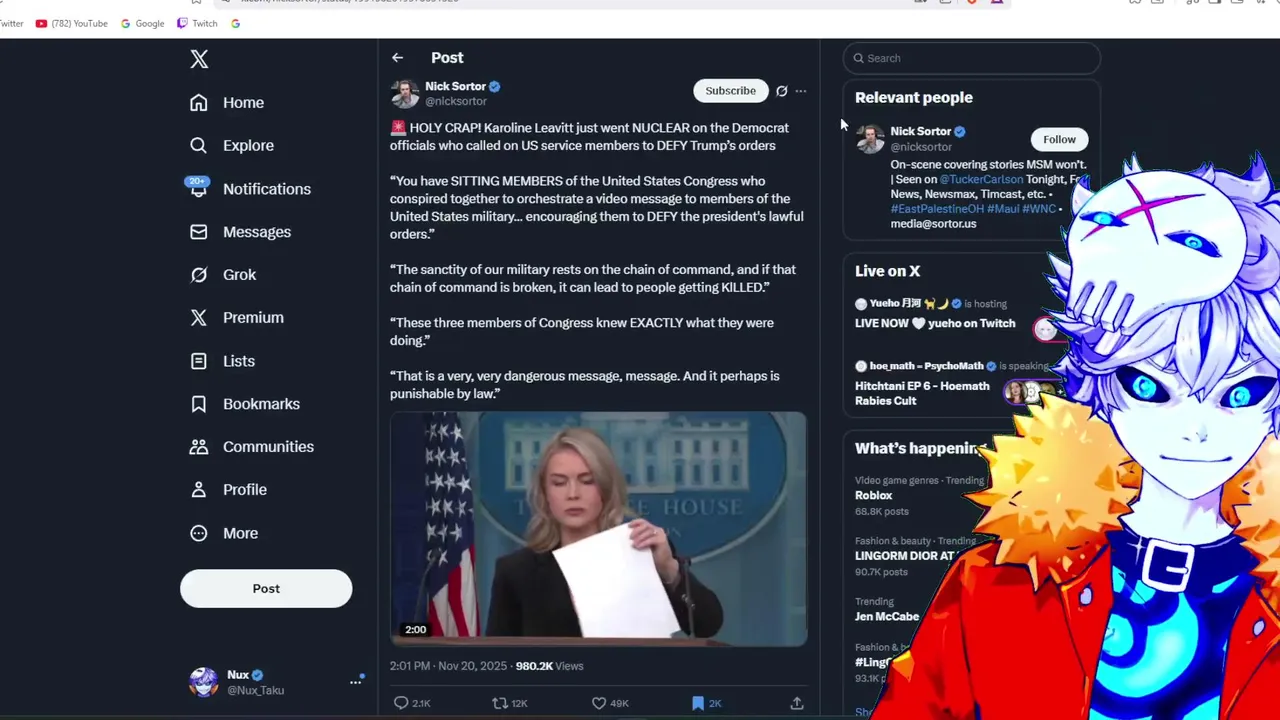Open Notifications bell icon
The height and width of the screenshot is (720, 1280).
pyautogui.click(x=199, y=189)
